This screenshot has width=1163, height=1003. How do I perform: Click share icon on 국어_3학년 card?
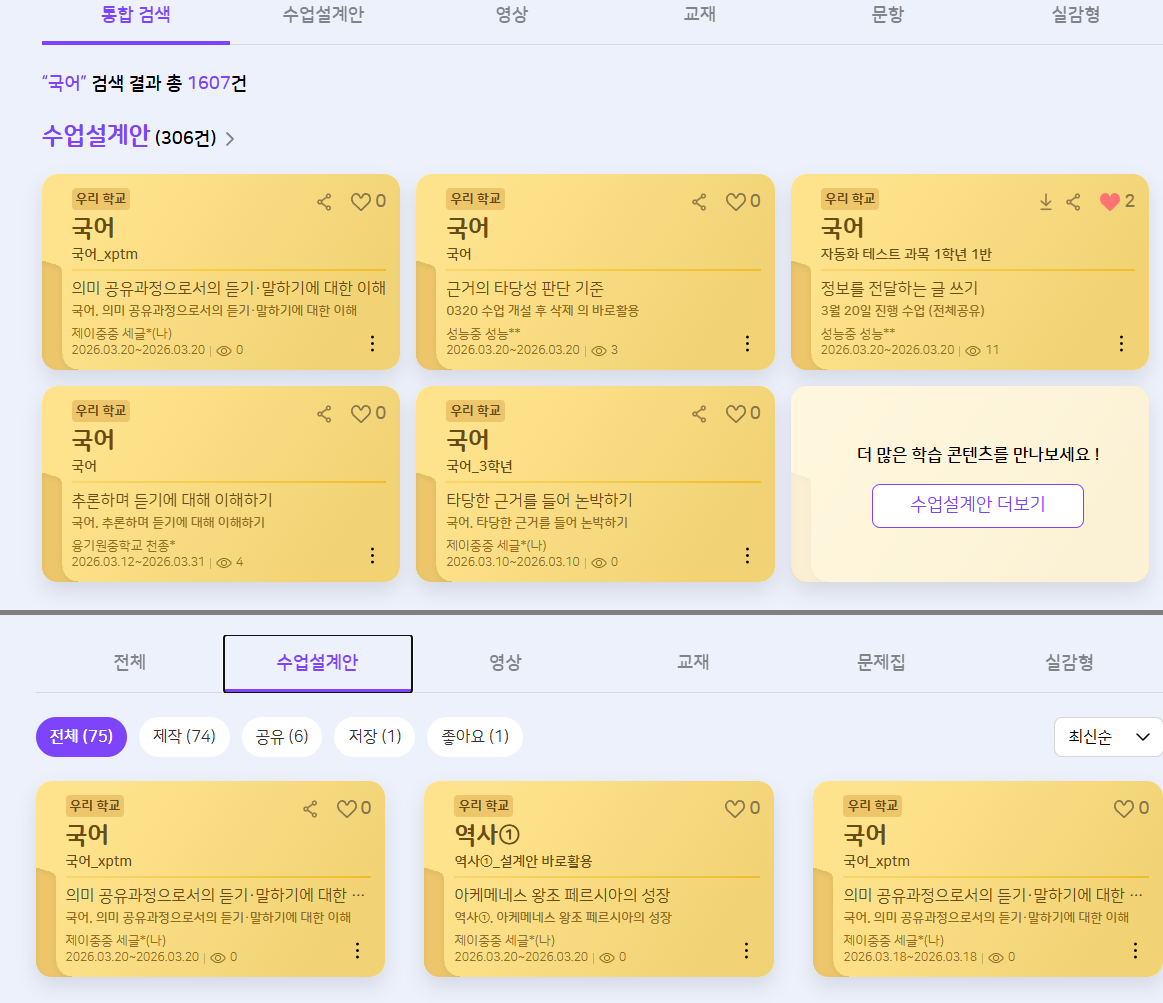point(699,414)
